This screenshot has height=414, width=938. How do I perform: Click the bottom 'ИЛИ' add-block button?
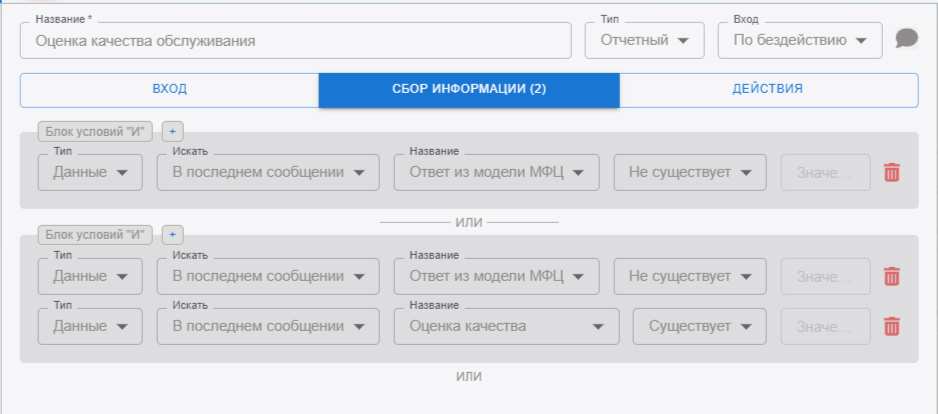(x=469, y=377)
